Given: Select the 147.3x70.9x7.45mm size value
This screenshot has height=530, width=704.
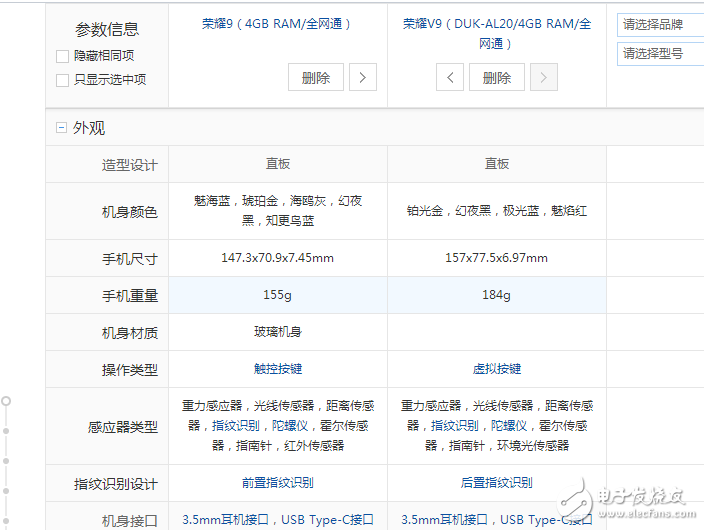Looking at the screenshot, I should (x=277, y=258).
